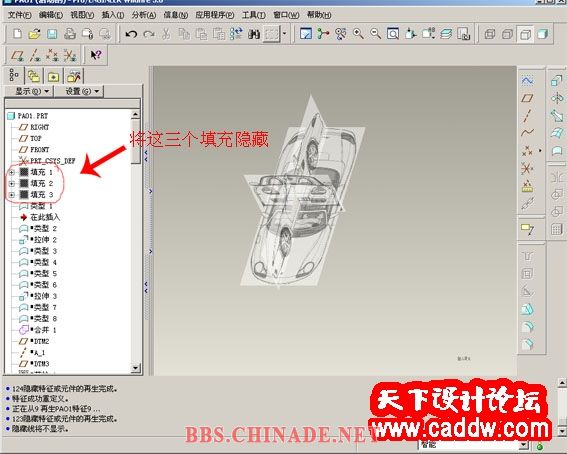The width and height of the screenshot is (567, 454).
Task: Expand the 填充 1 tree node
Action: pyautogui.click(x=12, y=172)
